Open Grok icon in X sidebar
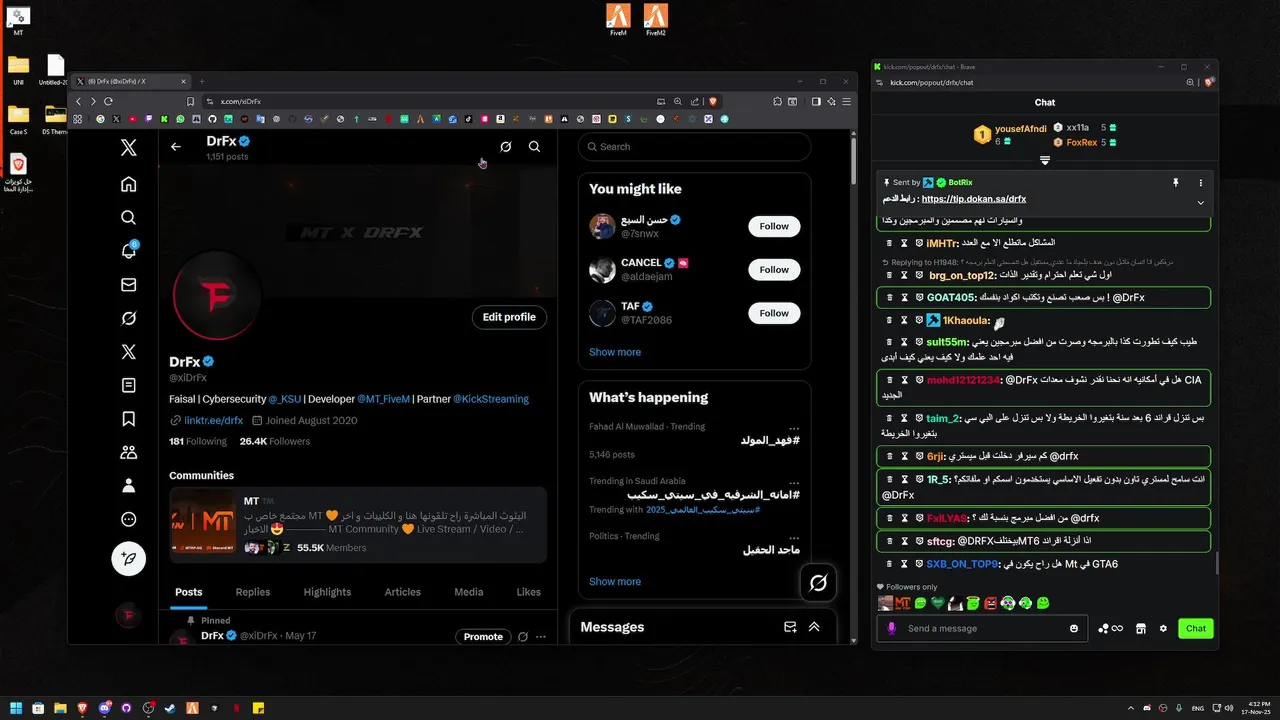1280x720 pixels. (x=128, y=318)
